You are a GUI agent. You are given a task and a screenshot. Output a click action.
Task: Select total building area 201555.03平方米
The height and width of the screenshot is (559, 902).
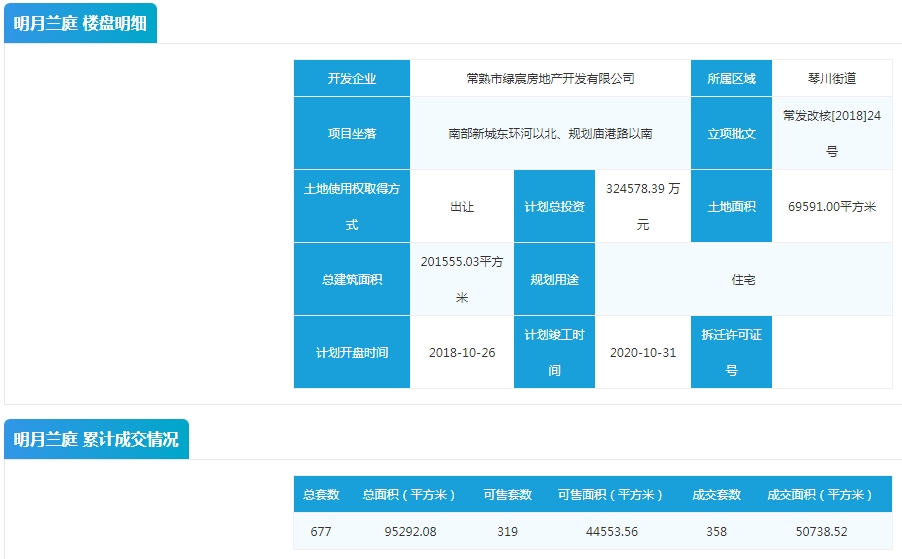click(x=462, y=279)
